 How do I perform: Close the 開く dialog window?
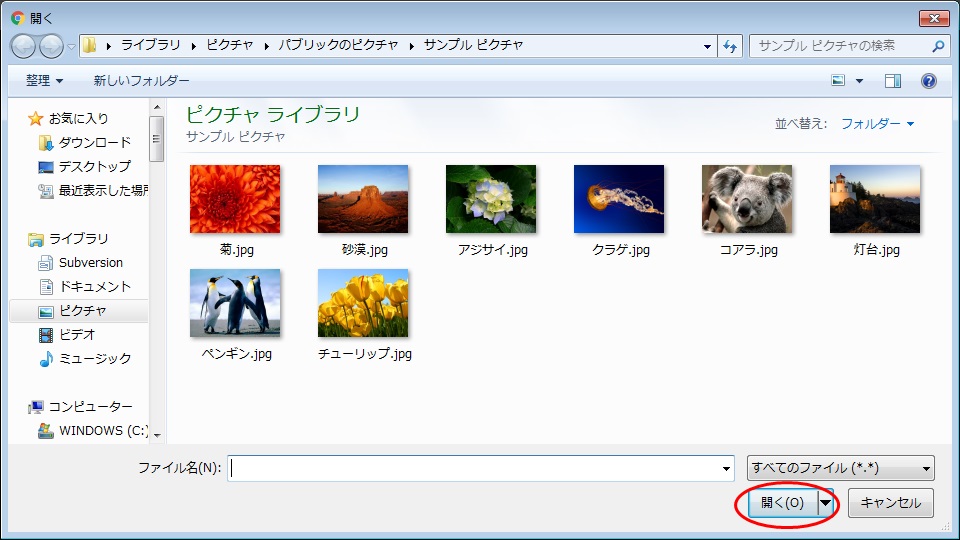934,18
